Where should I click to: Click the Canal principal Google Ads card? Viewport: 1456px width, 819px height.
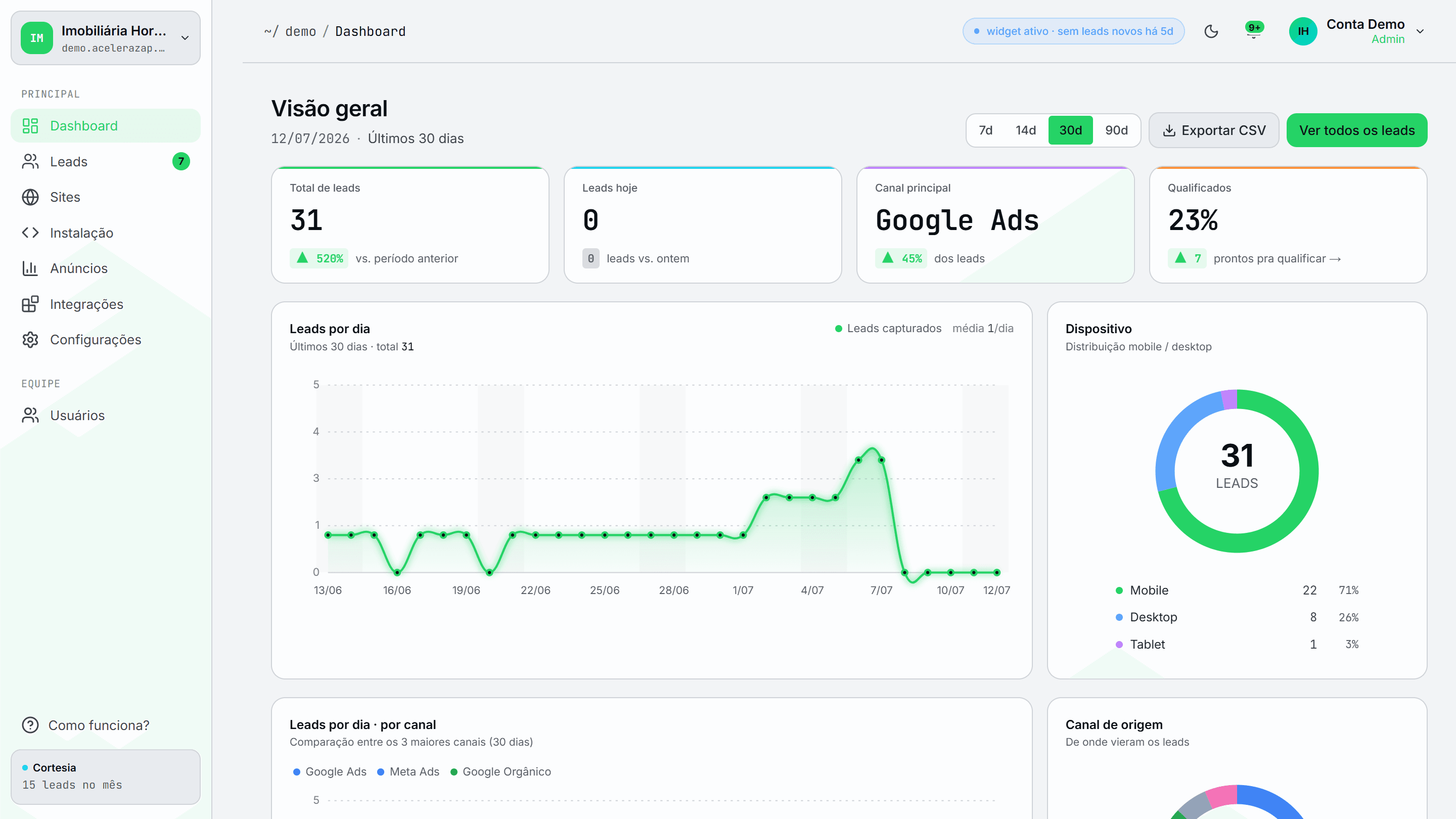click(995, 224)
